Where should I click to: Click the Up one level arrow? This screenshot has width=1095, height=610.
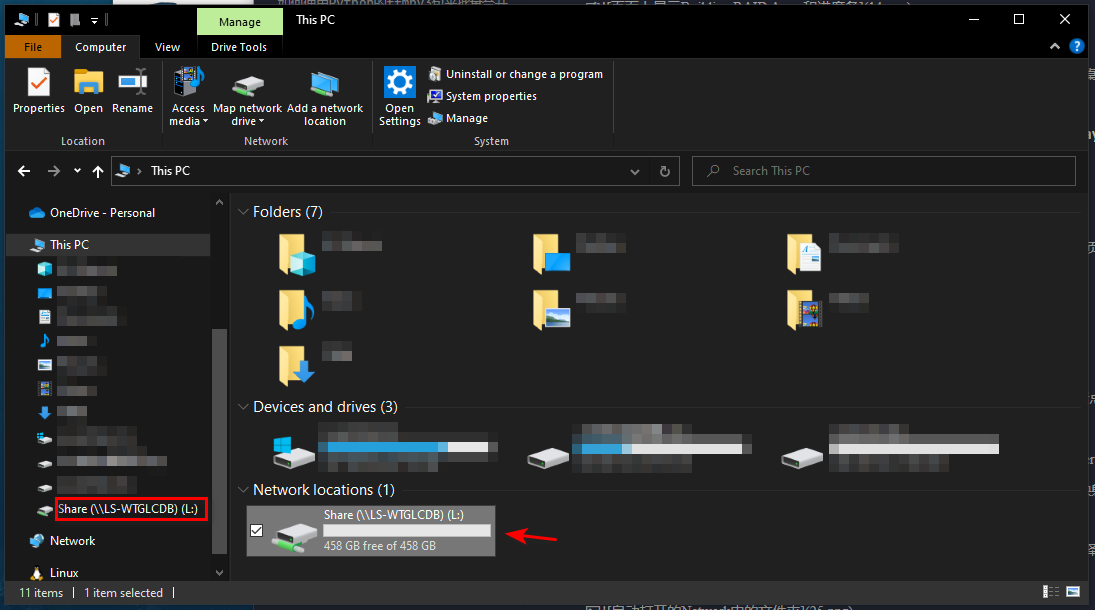point(98,171)
